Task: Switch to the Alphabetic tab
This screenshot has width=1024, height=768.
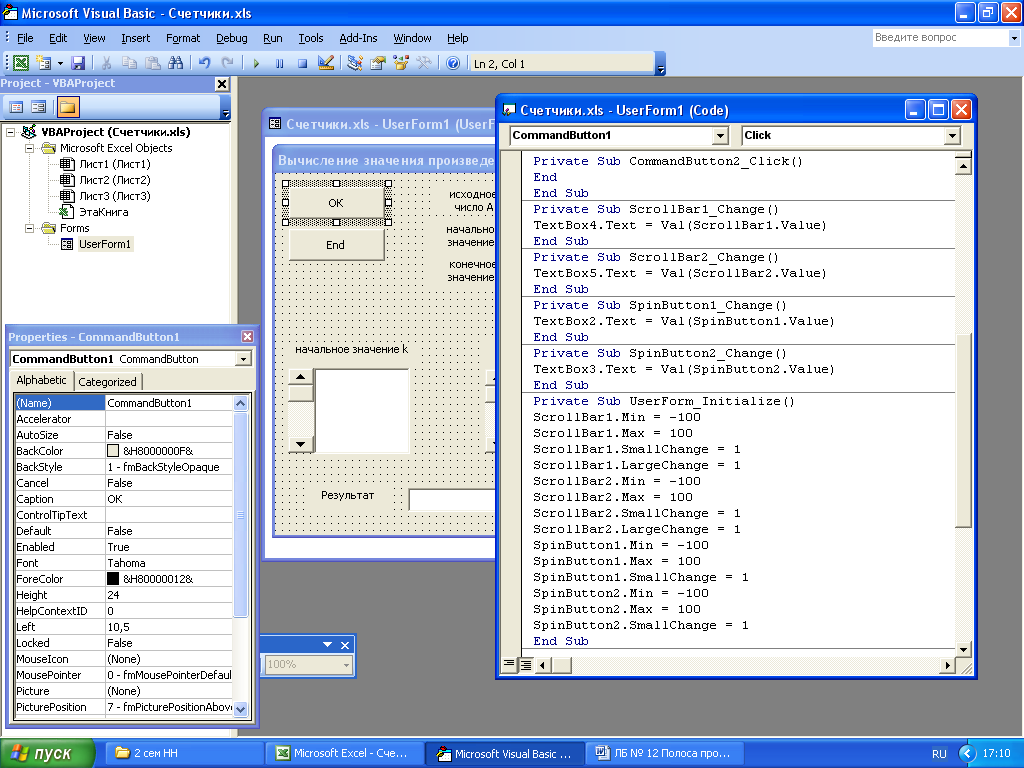Action: click(x=41, y=380)
